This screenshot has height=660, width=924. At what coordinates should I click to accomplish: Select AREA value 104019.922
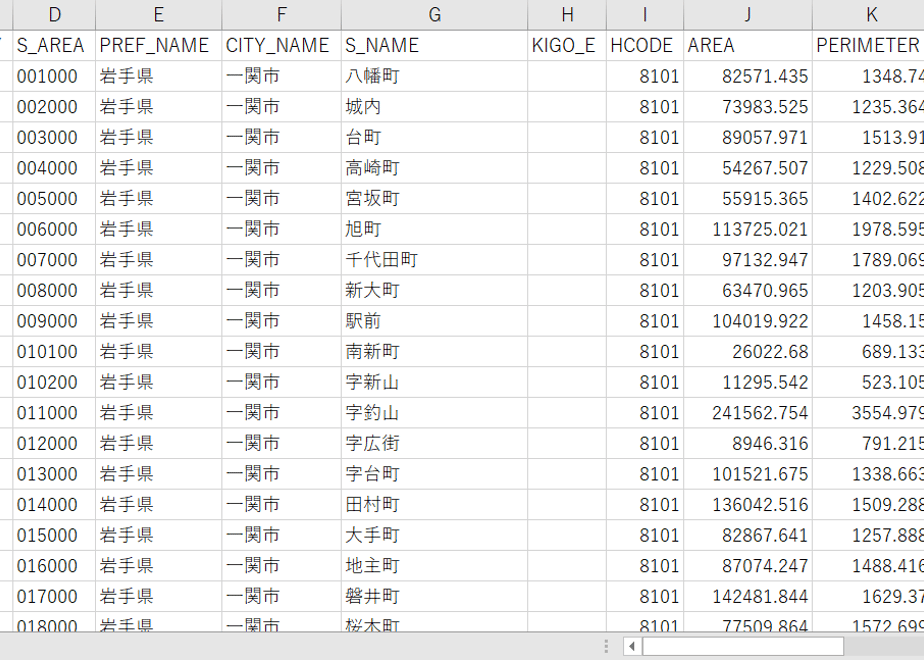point(748,321)
